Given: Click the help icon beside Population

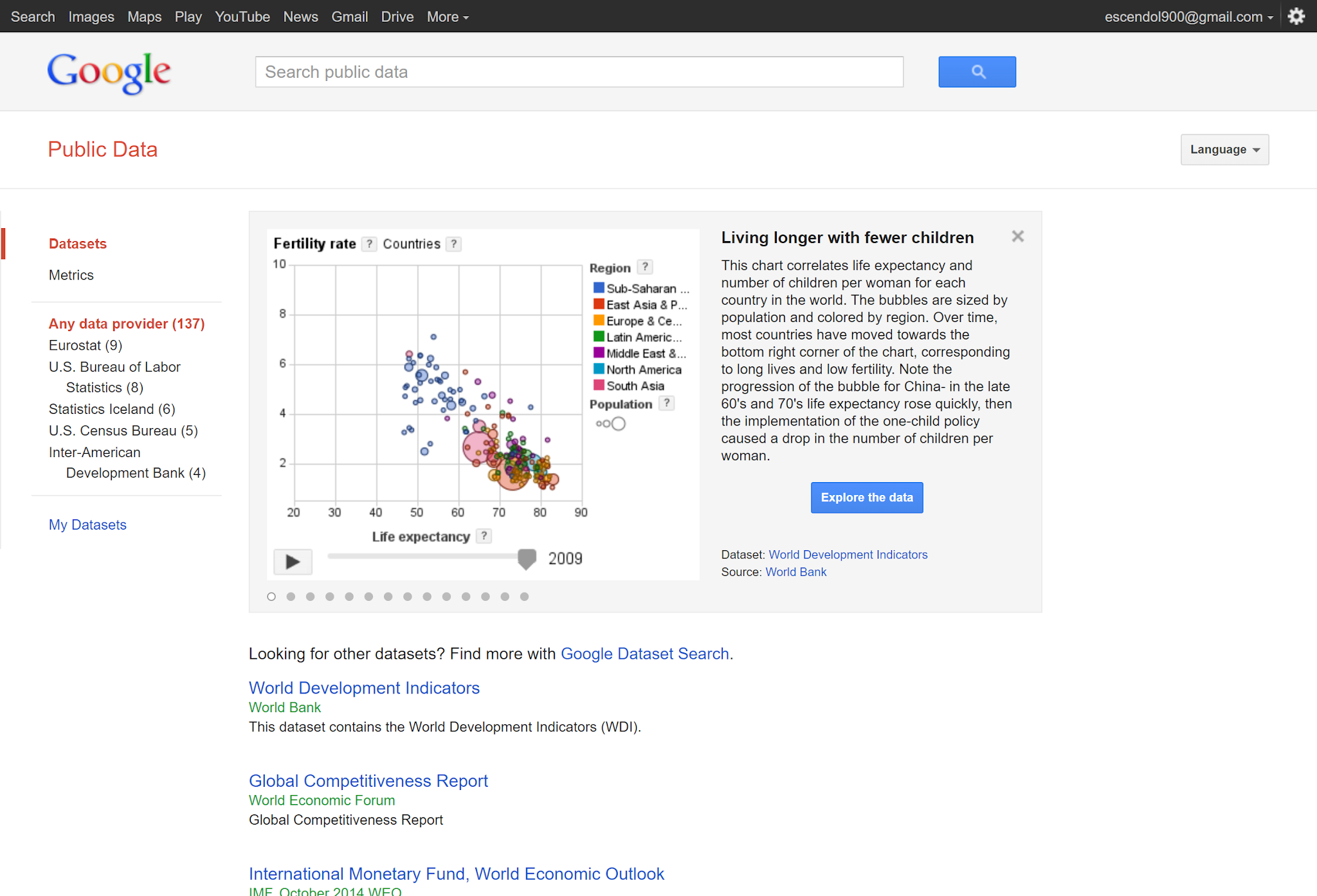Looking at the screenshot, I should pos(667,404).
